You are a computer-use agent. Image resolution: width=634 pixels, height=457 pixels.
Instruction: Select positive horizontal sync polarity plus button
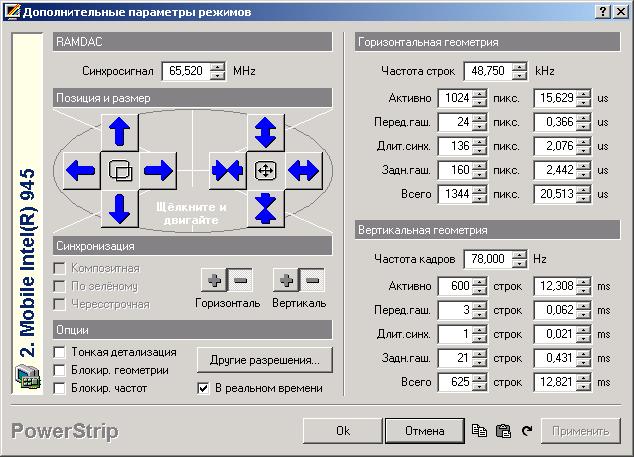pos(213,280)
